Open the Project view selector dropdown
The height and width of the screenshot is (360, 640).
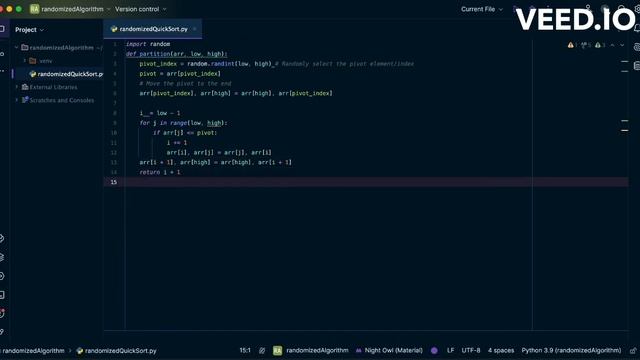click(x=29, y=30)
